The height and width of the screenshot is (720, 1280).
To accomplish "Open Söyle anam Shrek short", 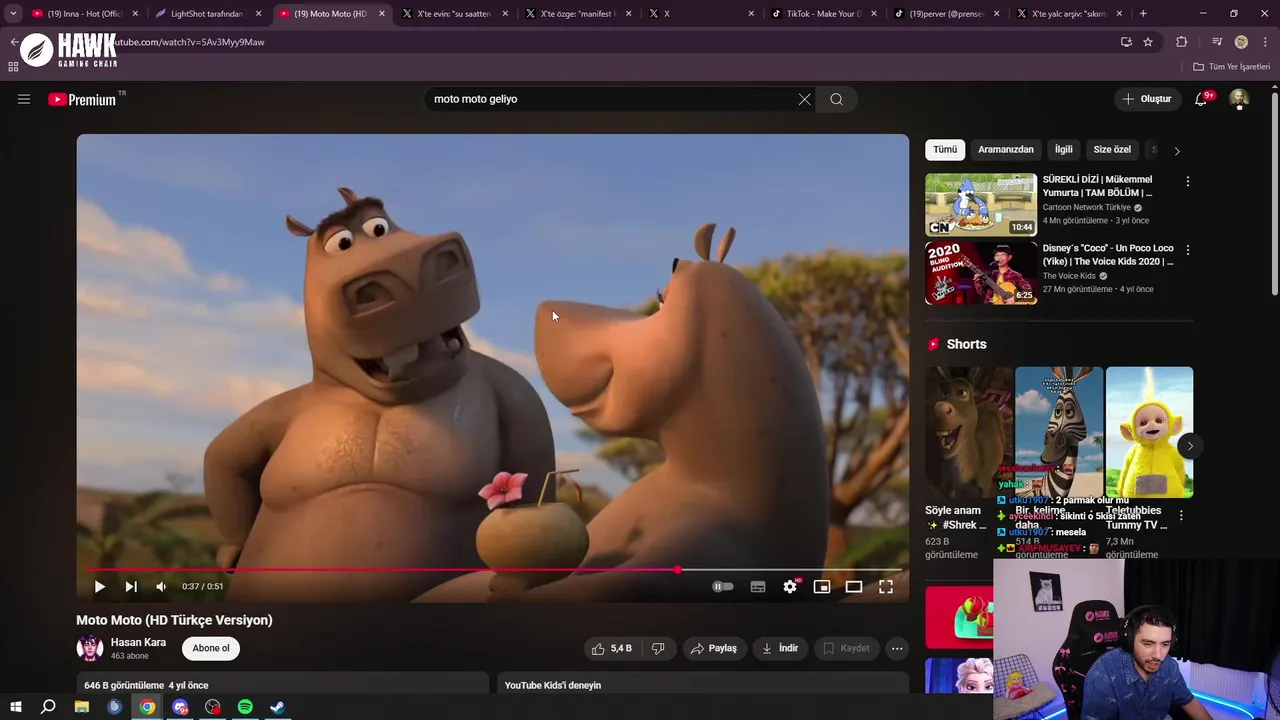I will (968, 432).
